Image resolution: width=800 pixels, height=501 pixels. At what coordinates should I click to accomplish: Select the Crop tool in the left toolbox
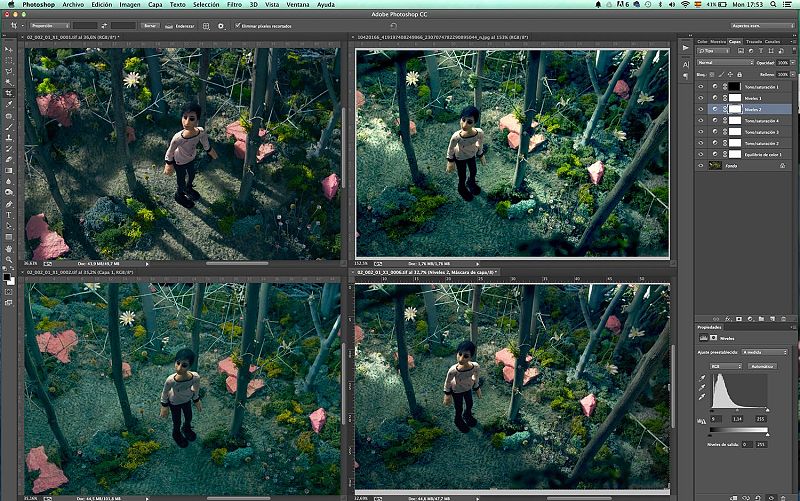(9, 93)
